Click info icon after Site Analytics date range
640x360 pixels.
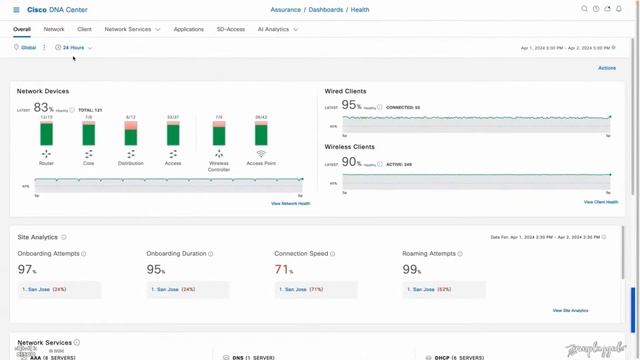(x=604, y=237)
